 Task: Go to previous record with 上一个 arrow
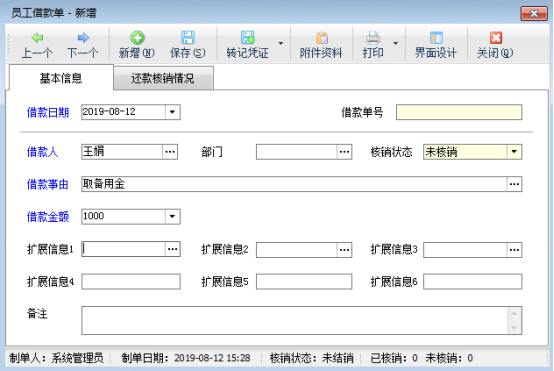[x=37, y=37]
